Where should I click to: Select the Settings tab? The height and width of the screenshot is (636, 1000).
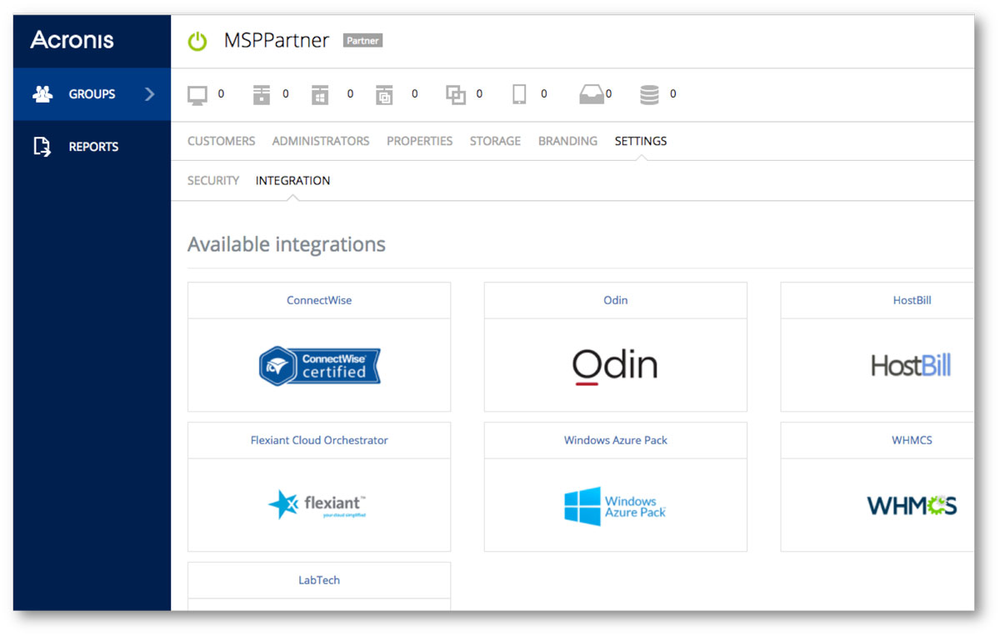[x=641, y=141]
